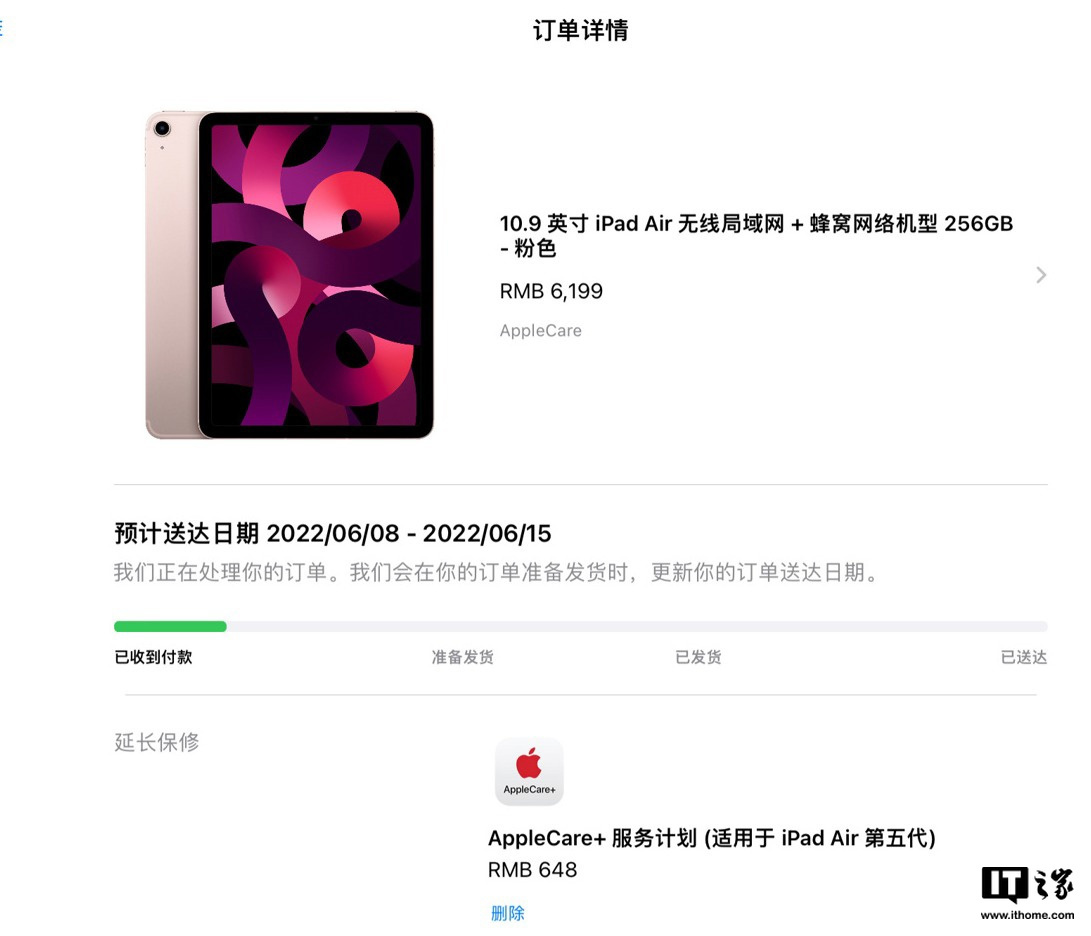
Task: Open product details via right chevron arrow
Action: click(1041, 275)
